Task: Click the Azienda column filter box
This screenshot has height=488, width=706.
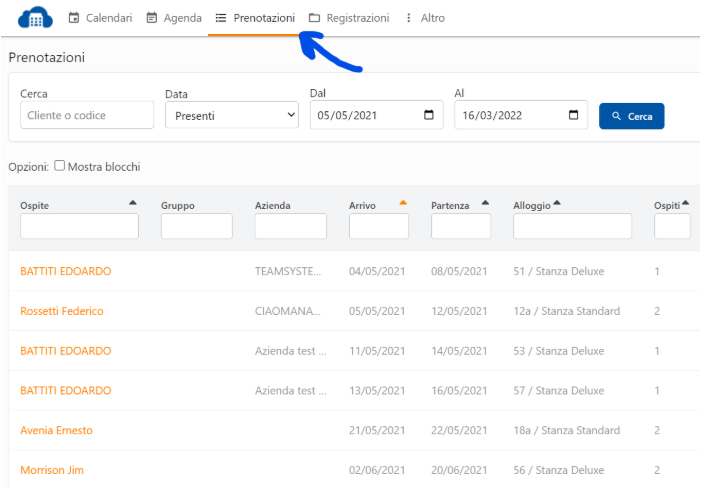Action: pyautogui.click(x=290, y=227)
